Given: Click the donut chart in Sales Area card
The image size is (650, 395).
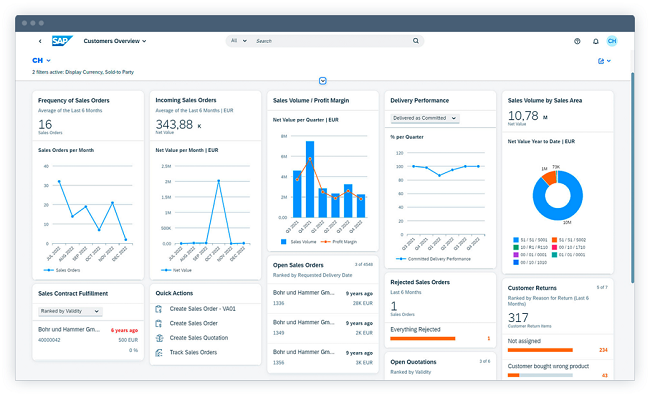Looking at the screenshot, I should [558, 195].
